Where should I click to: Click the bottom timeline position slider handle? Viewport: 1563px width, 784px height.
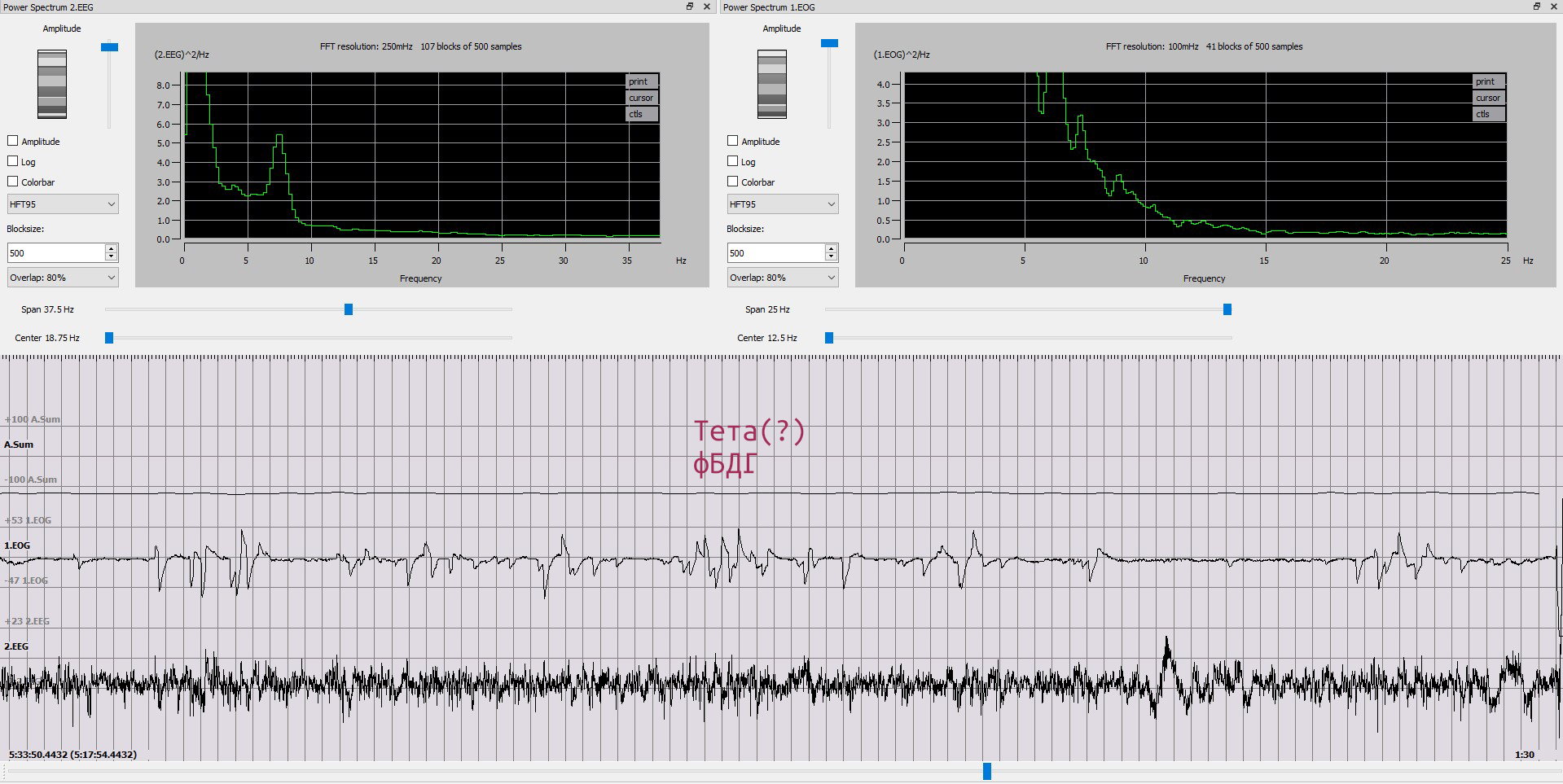[987, 771]
